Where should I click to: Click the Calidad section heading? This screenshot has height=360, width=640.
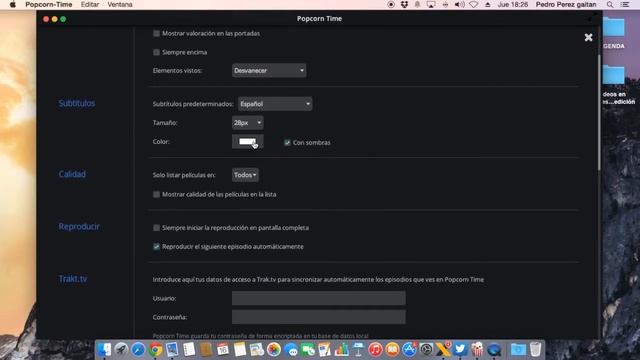[72, 174]
